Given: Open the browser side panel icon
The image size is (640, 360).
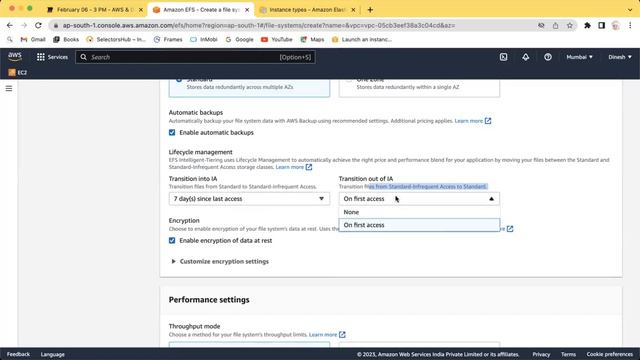Looking at the screenshot, I should 601,25.
